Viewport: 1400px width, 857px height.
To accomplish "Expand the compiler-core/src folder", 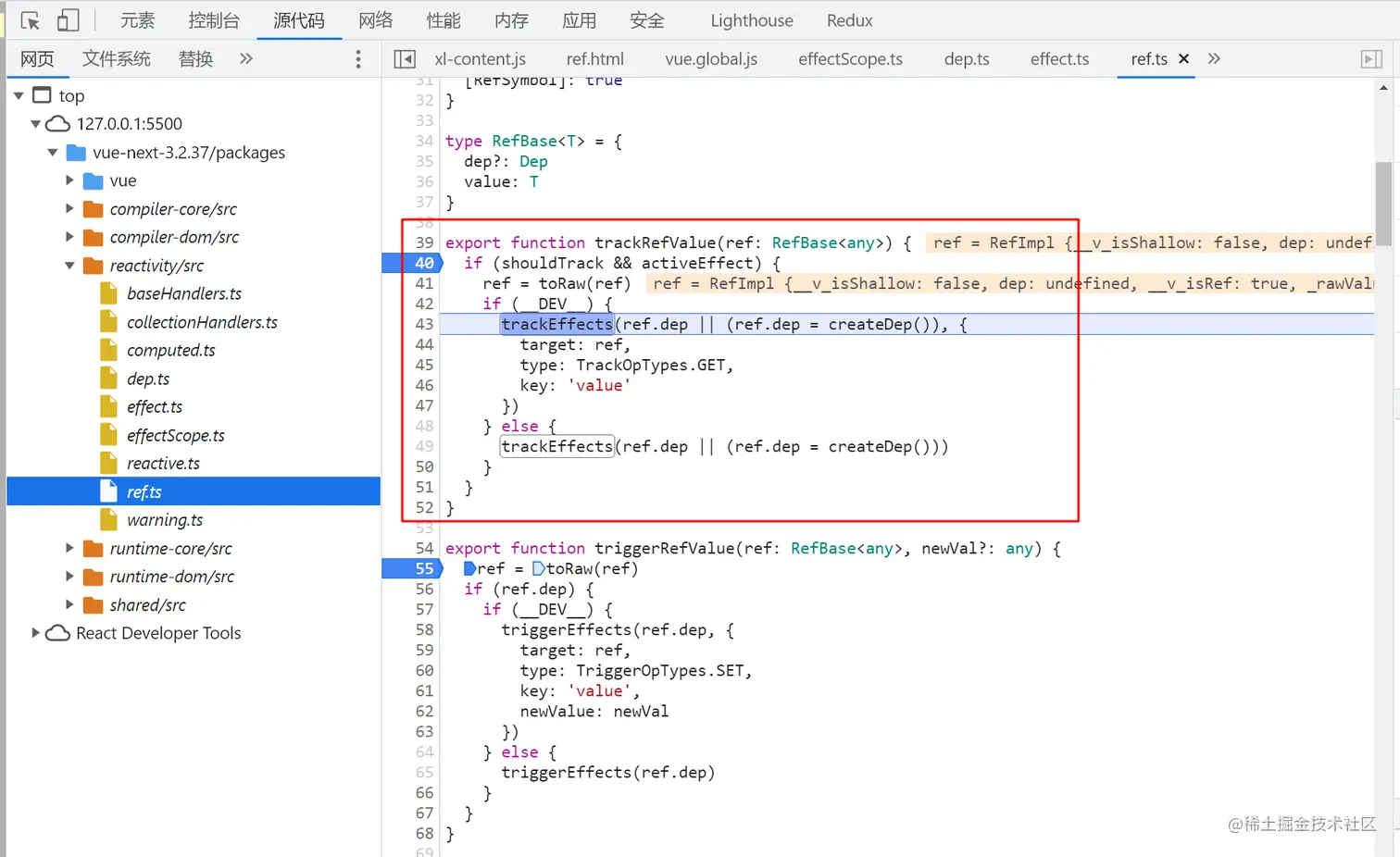I will tap(69, 209).
